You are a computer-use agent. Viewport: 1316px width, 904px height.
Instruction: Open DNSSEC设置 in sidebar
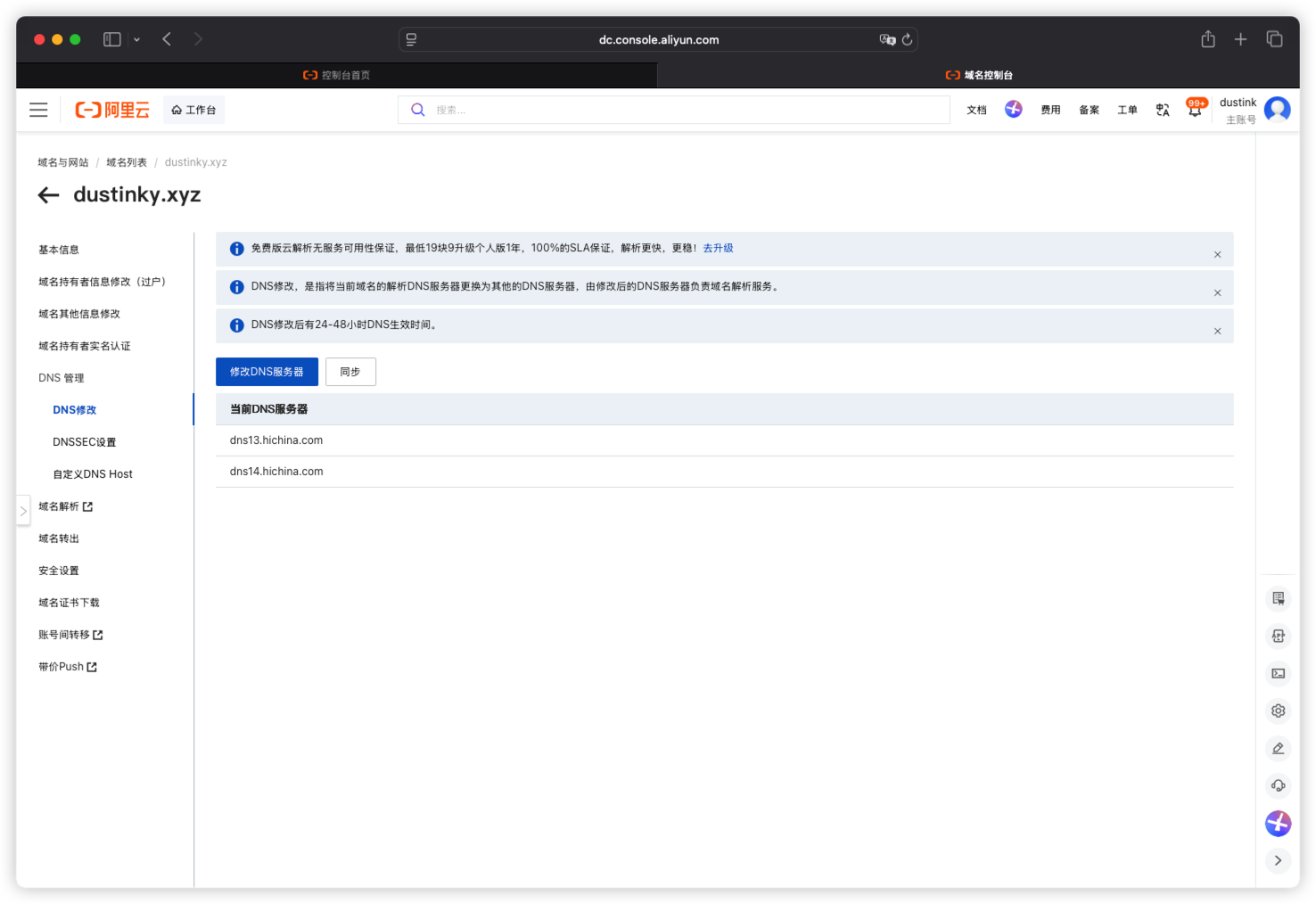coord(85,442)
